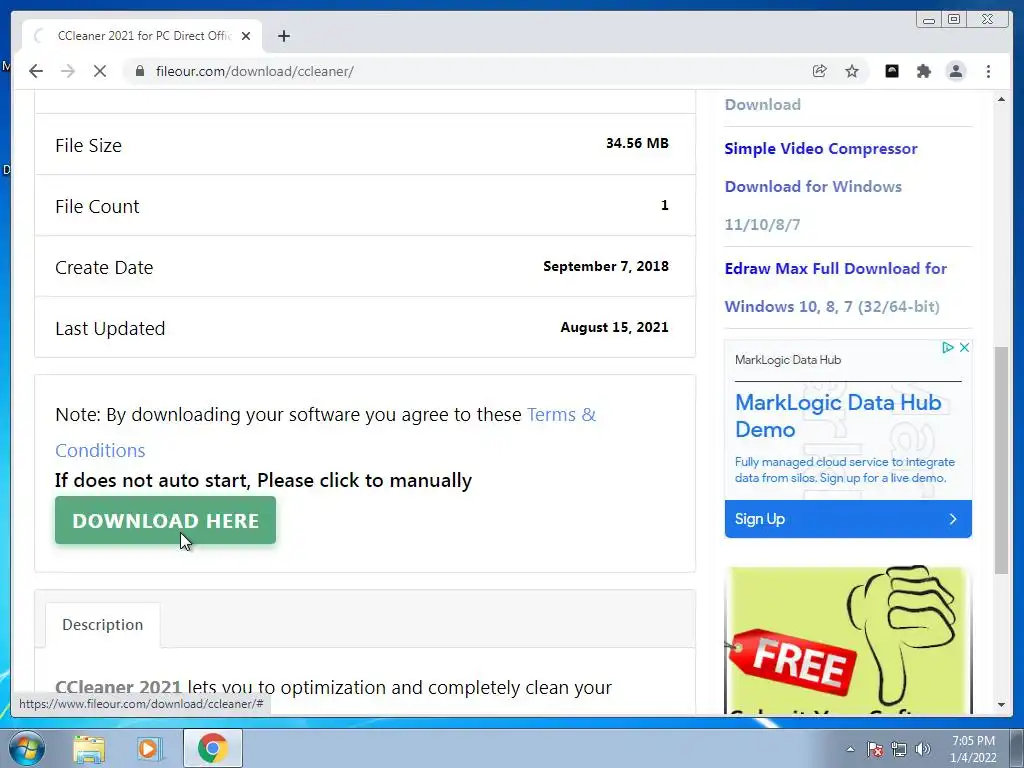Screen dimensions: 1024x768
Task: Click the August 15, 2021 updated date
Action: (615, 327)
